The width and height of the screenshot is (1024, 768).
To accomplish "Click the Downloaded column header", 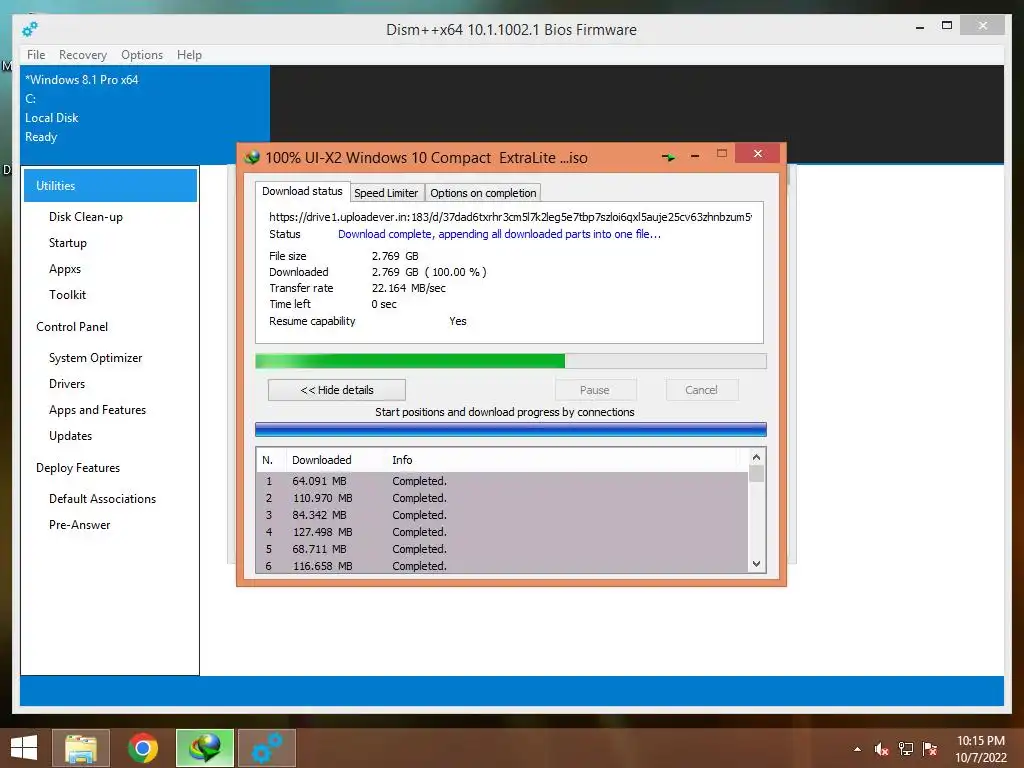I will (x=335, y=460).
